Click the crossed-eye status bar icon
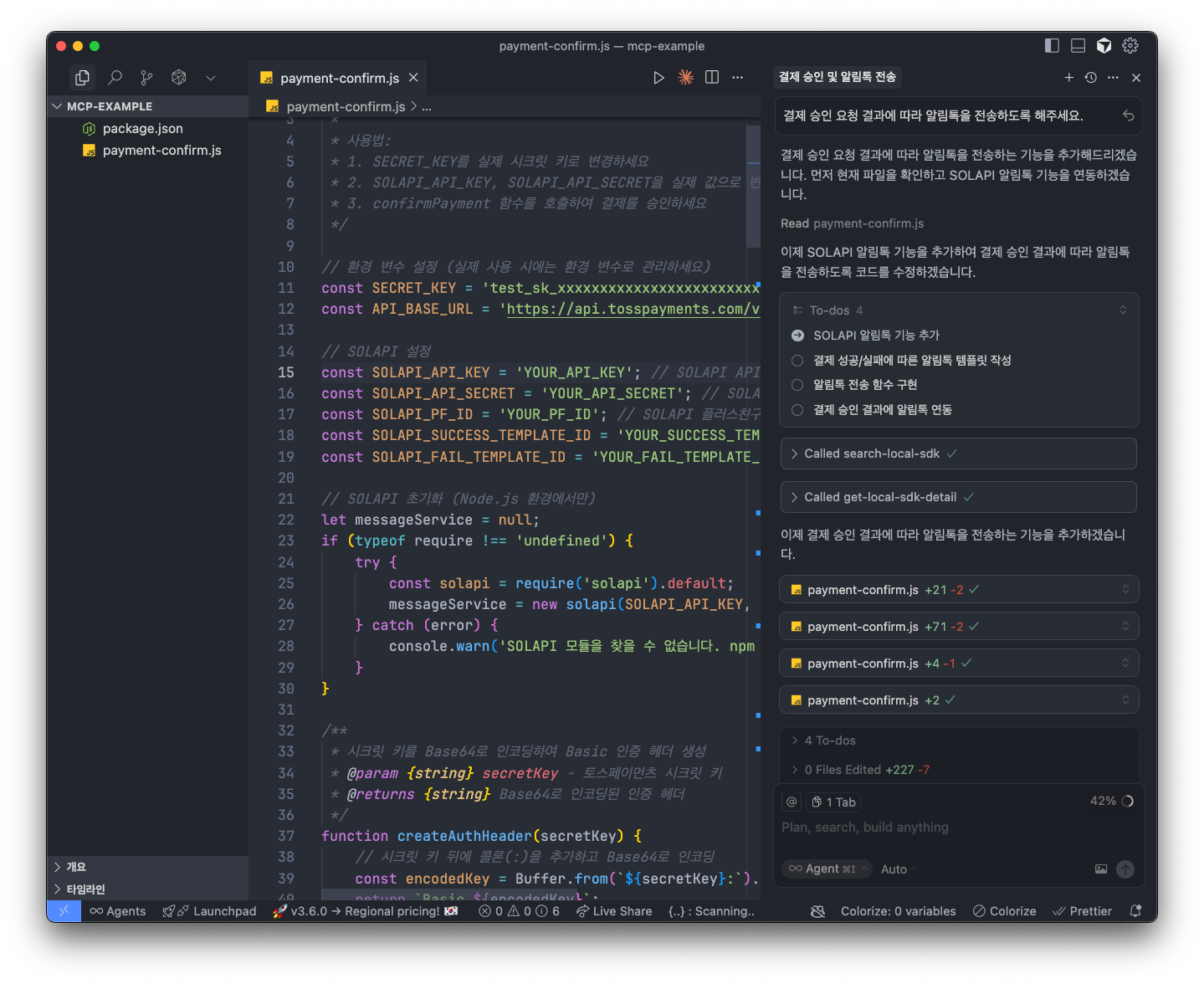Screen dimensions: 1204x984 pyautogui.click(x=818, y=911)
